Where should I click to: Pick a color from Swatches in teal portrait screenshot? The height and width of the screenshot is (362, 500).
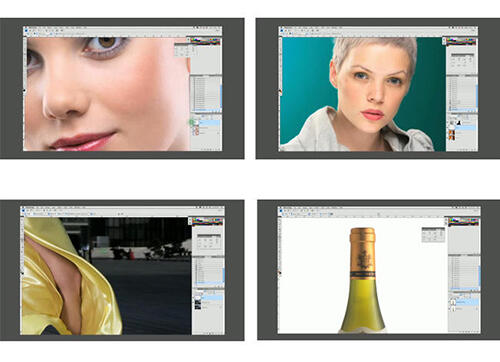pyautogui.click(x=461, y=42)
